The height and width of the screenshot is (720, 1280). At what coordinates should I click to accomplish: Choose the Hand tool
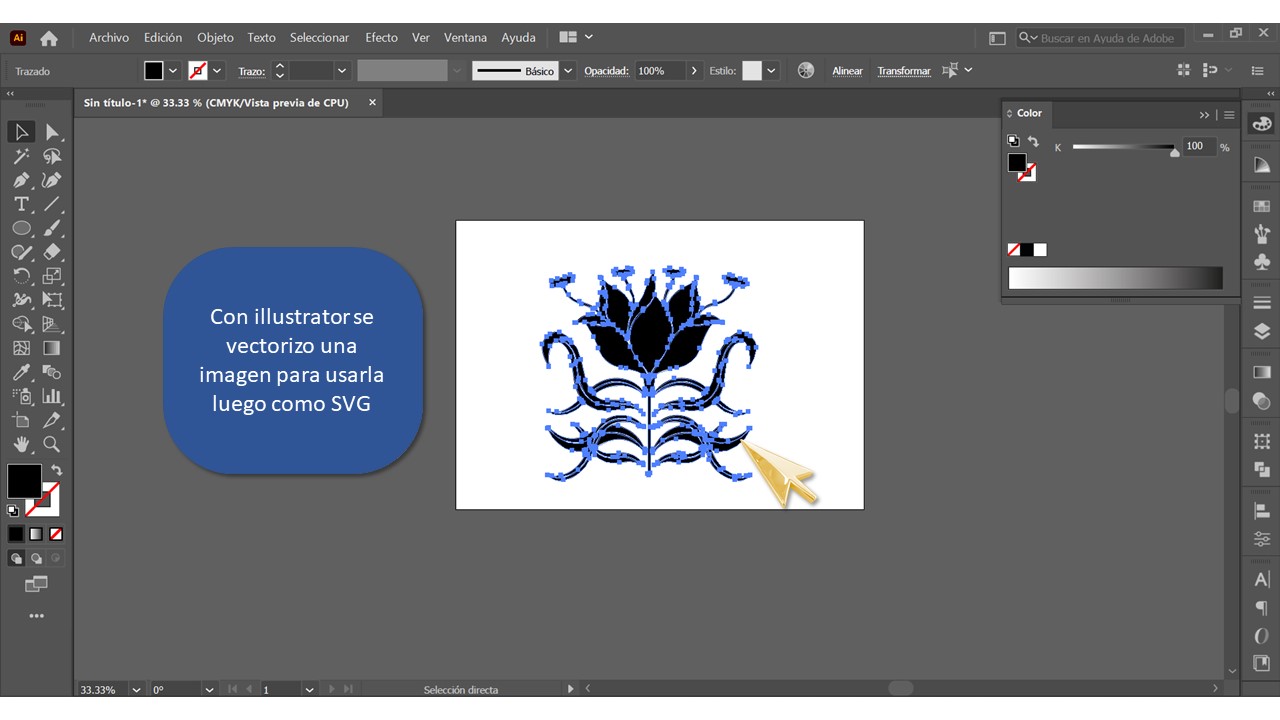point(21,444)
